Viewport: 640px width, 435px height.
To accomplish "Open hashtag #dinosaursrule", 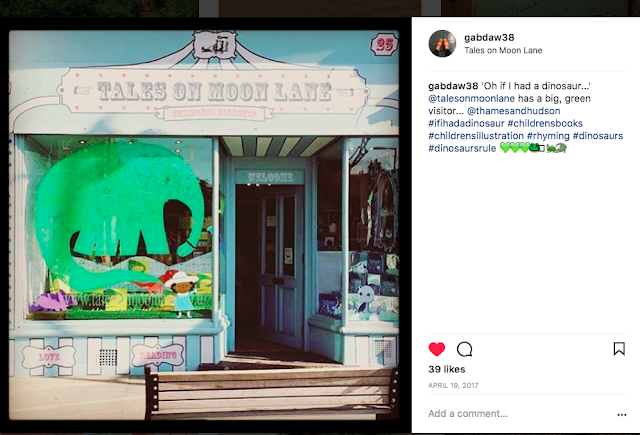I will pos(462,148).
